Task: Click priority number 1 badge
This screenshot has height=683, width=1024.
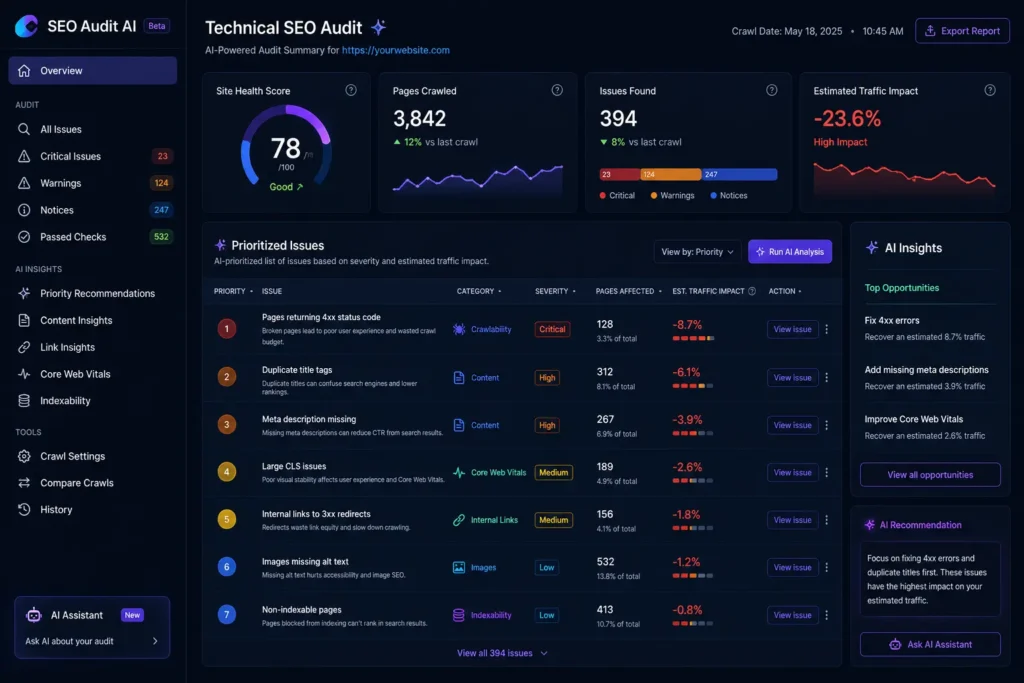Action: [x=227, y=328]
